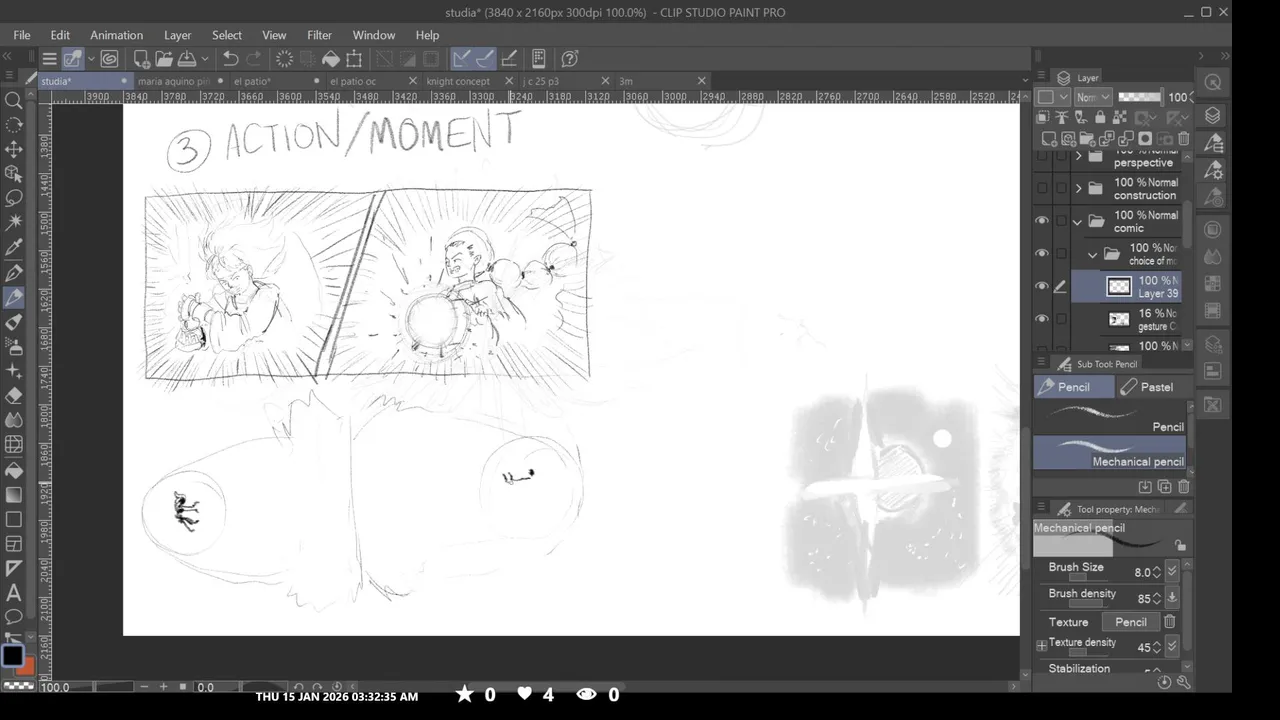The width and height of the screenshot is (1280, 720).
Task: Open the Animation menu
Action: click(x=116, y=35)
